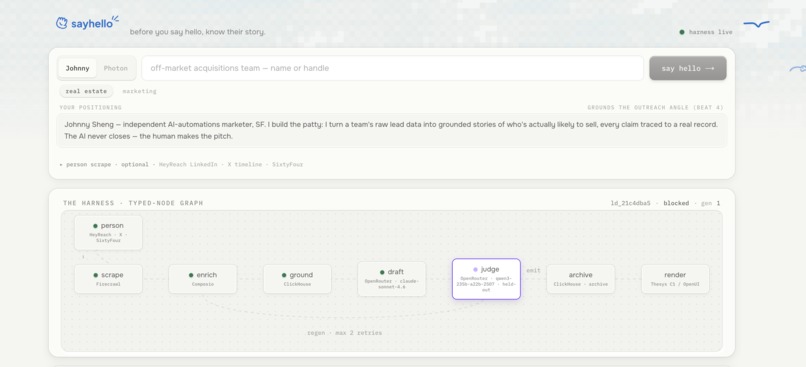
Task: Click the GROUNDS THE OUTREACH ANGLE label
Action: click(655, 107)
